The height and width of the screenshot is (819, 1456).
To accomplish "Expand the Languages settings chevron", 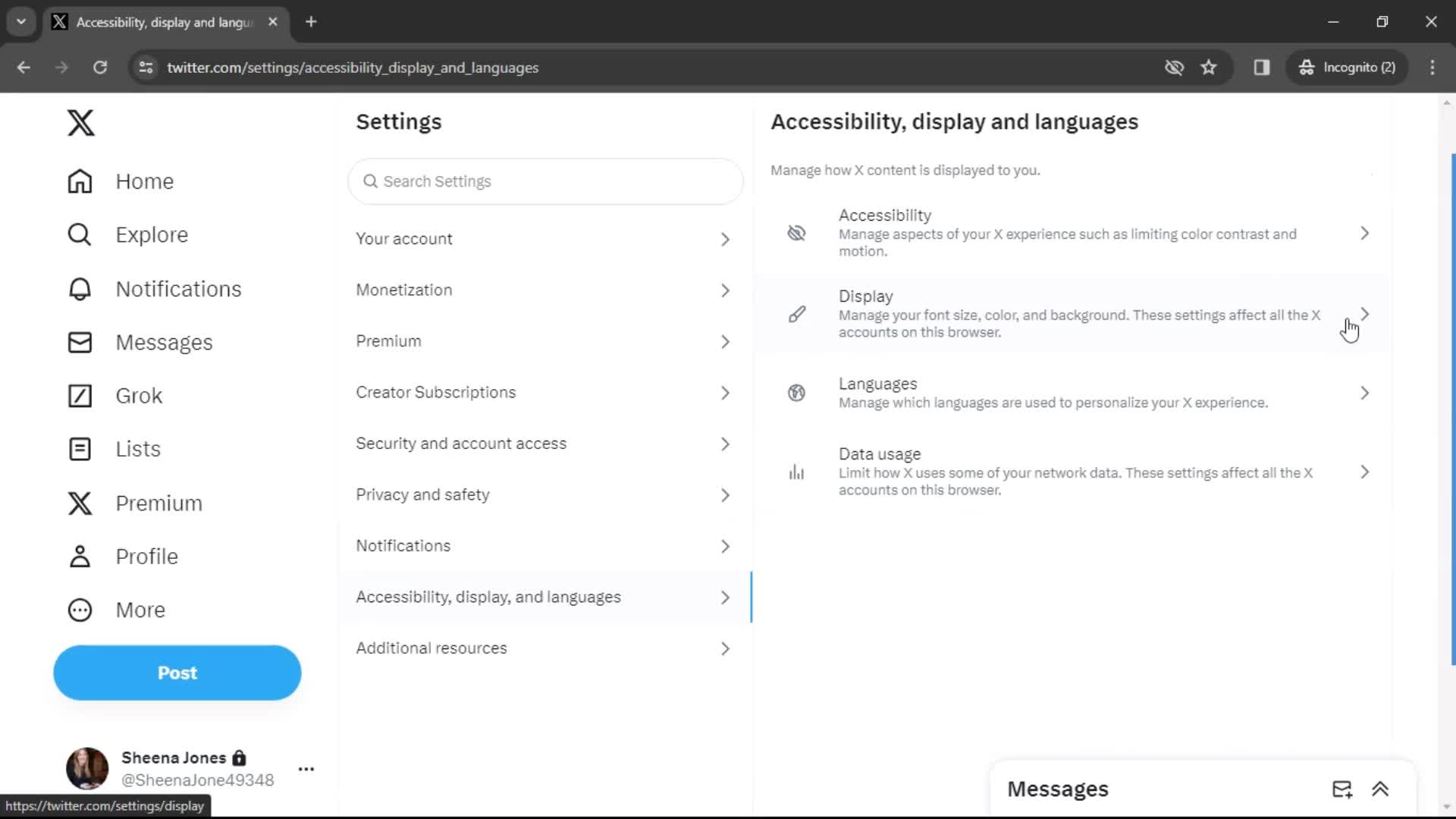I will click(x=1364, y=392).
